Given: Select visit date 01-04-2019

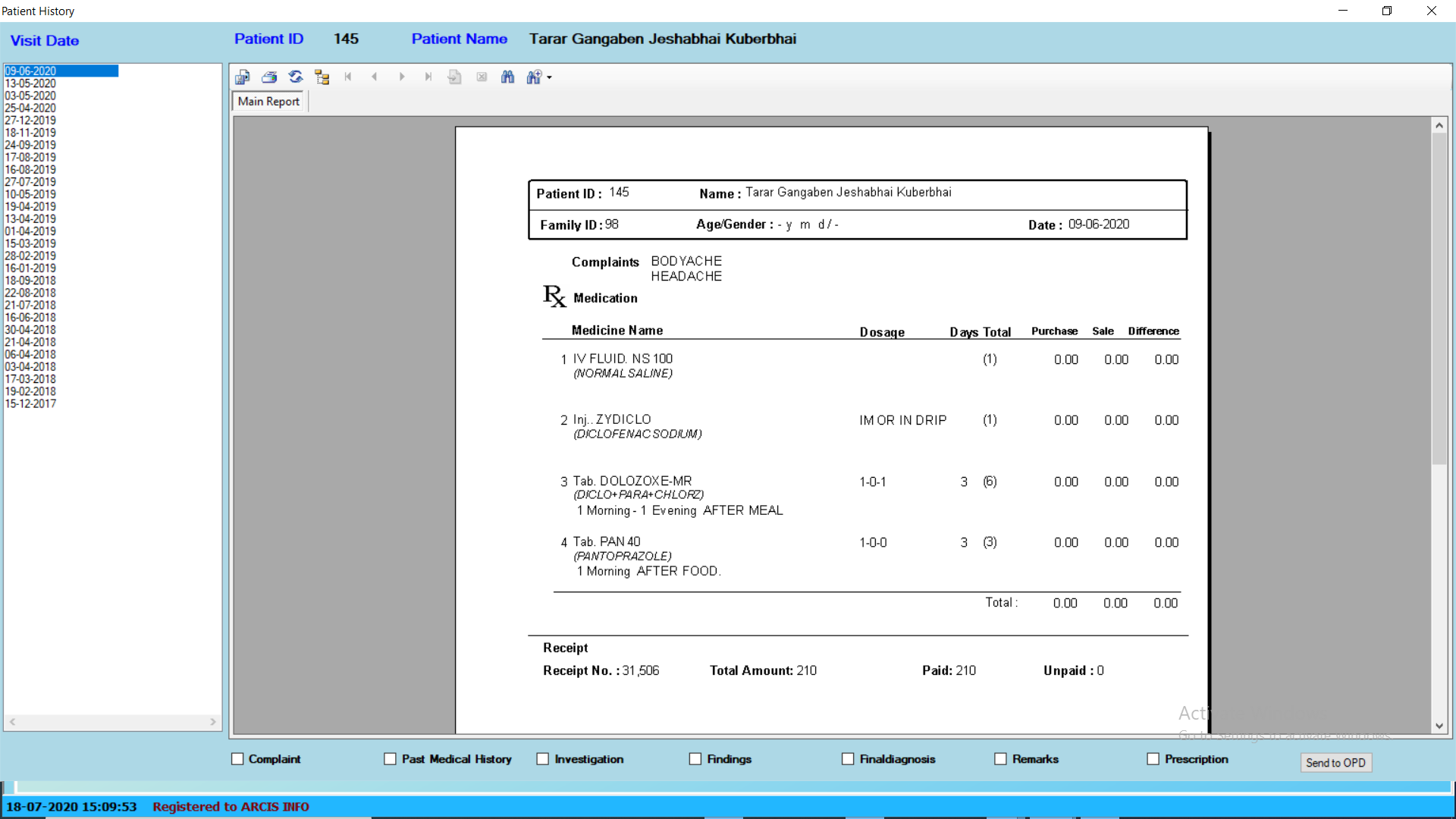Looking at the screenshot, I should pos(31,231).
